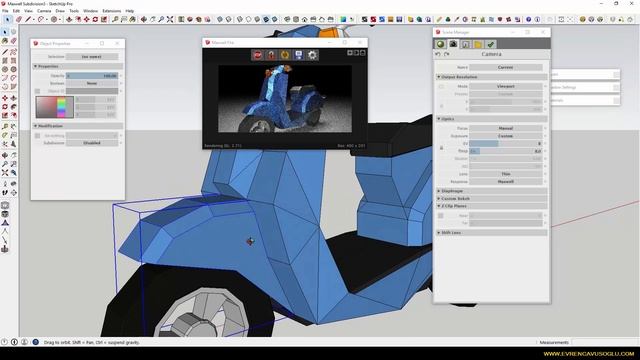Click the lock icon in Maxwell Fire
This screenshot has height=360, width=640.
click(271, 55)
